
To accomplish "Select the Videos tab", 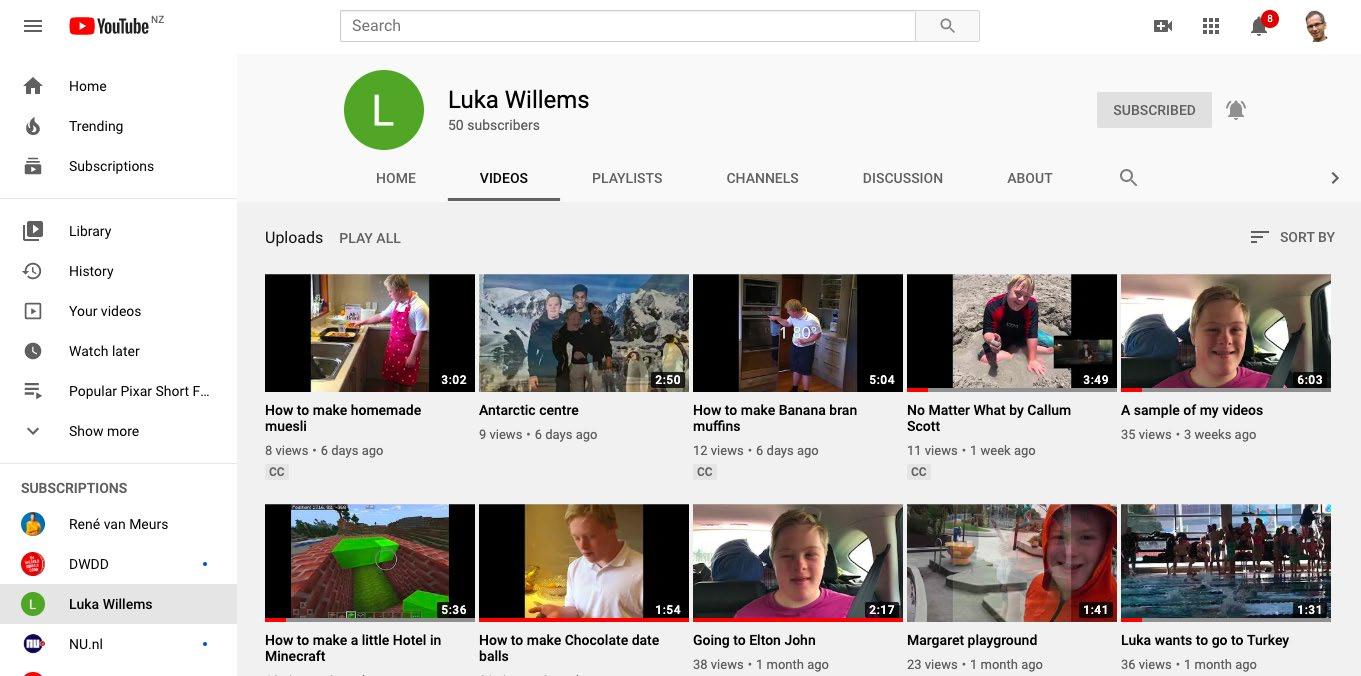I will [x=504, y=178].
